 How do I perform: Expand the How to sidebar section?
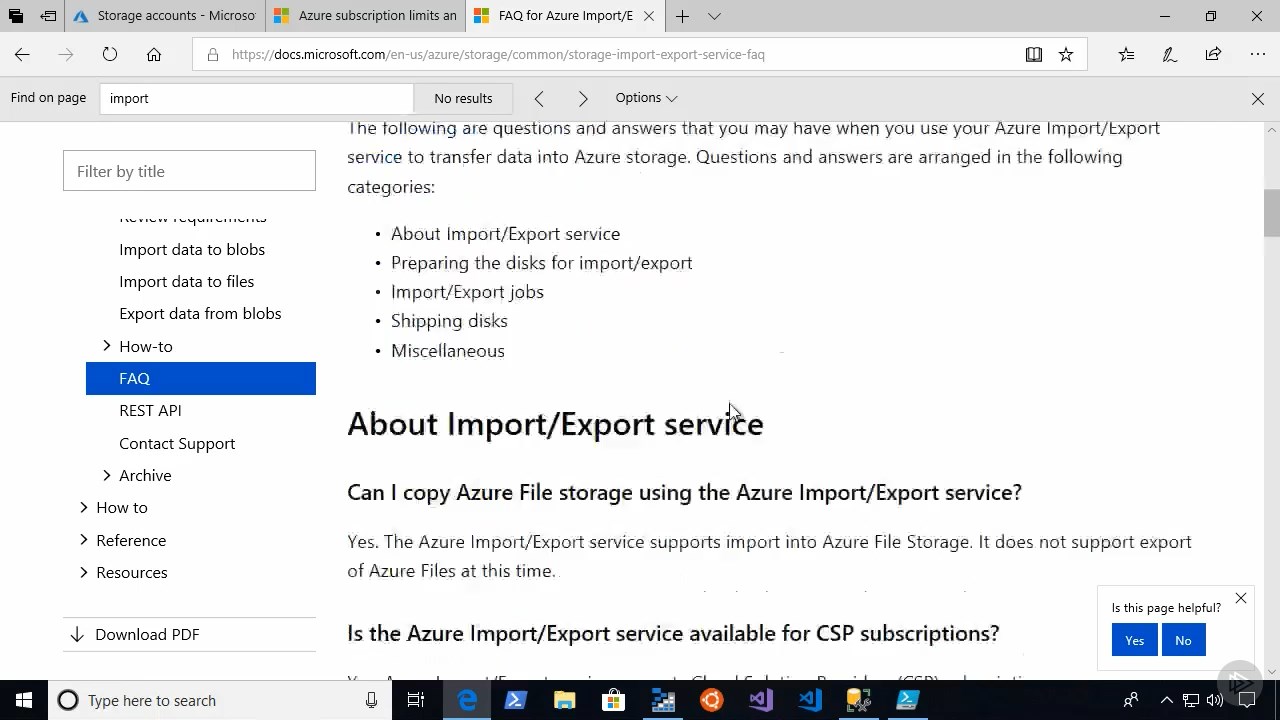(x=84, y=507)
